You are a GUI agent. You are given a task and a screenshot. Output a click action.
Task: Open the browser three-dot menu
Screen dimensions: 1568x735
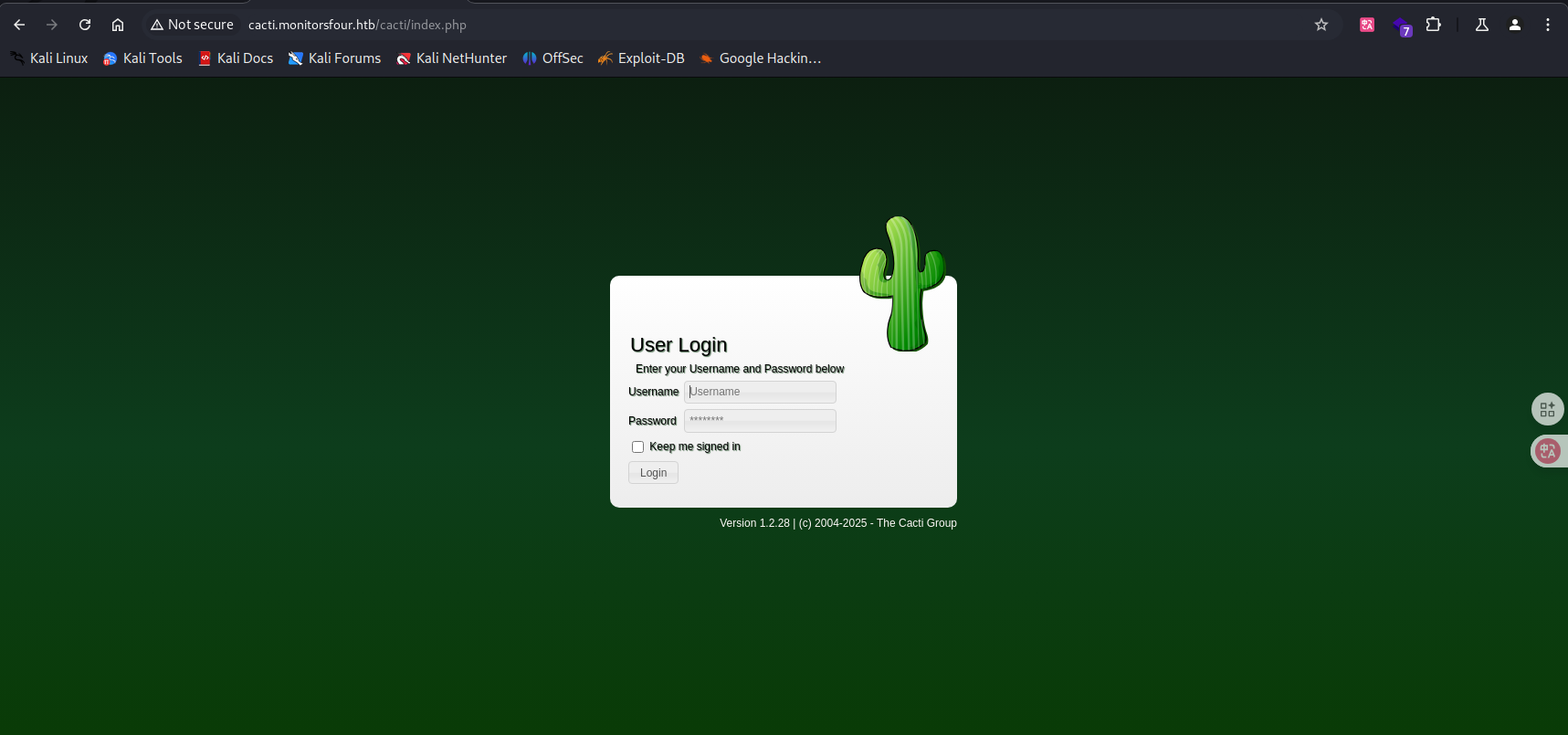tap(1548, 25)
